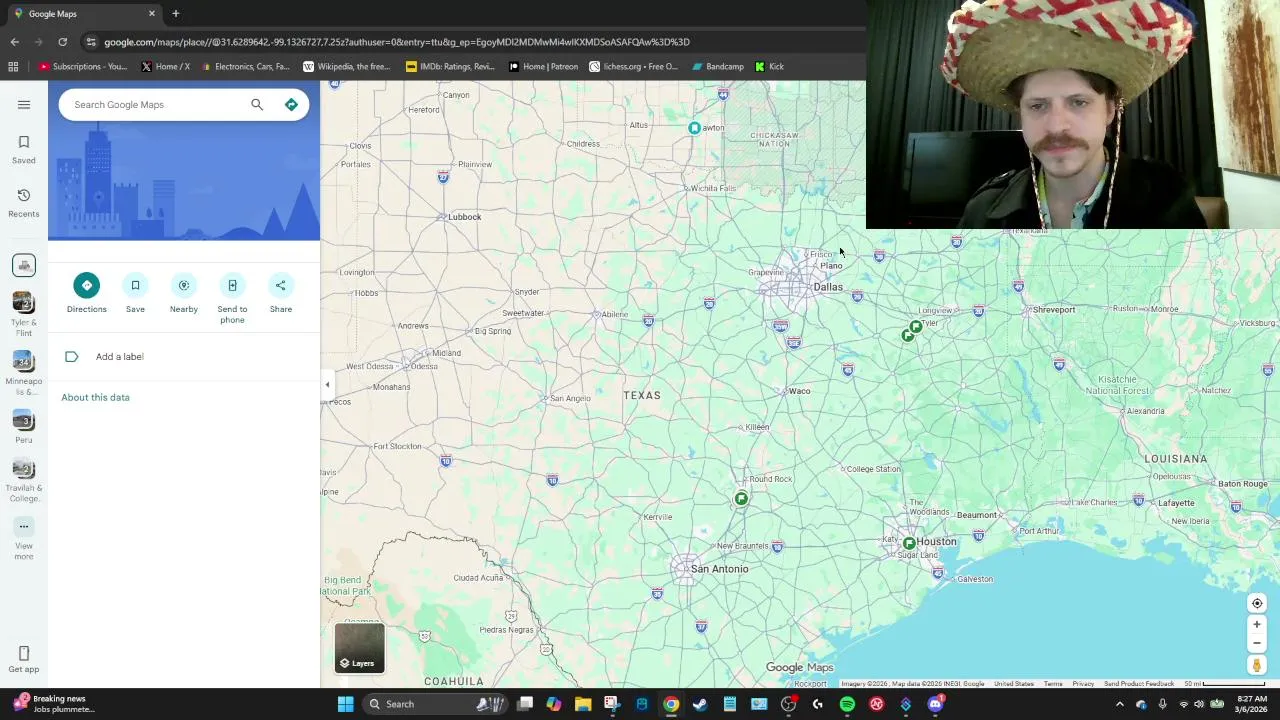Open Spotify from the taskbar
Image resolution: width=1280 pixels, height=720 pixels.
[x=847, y=704]
